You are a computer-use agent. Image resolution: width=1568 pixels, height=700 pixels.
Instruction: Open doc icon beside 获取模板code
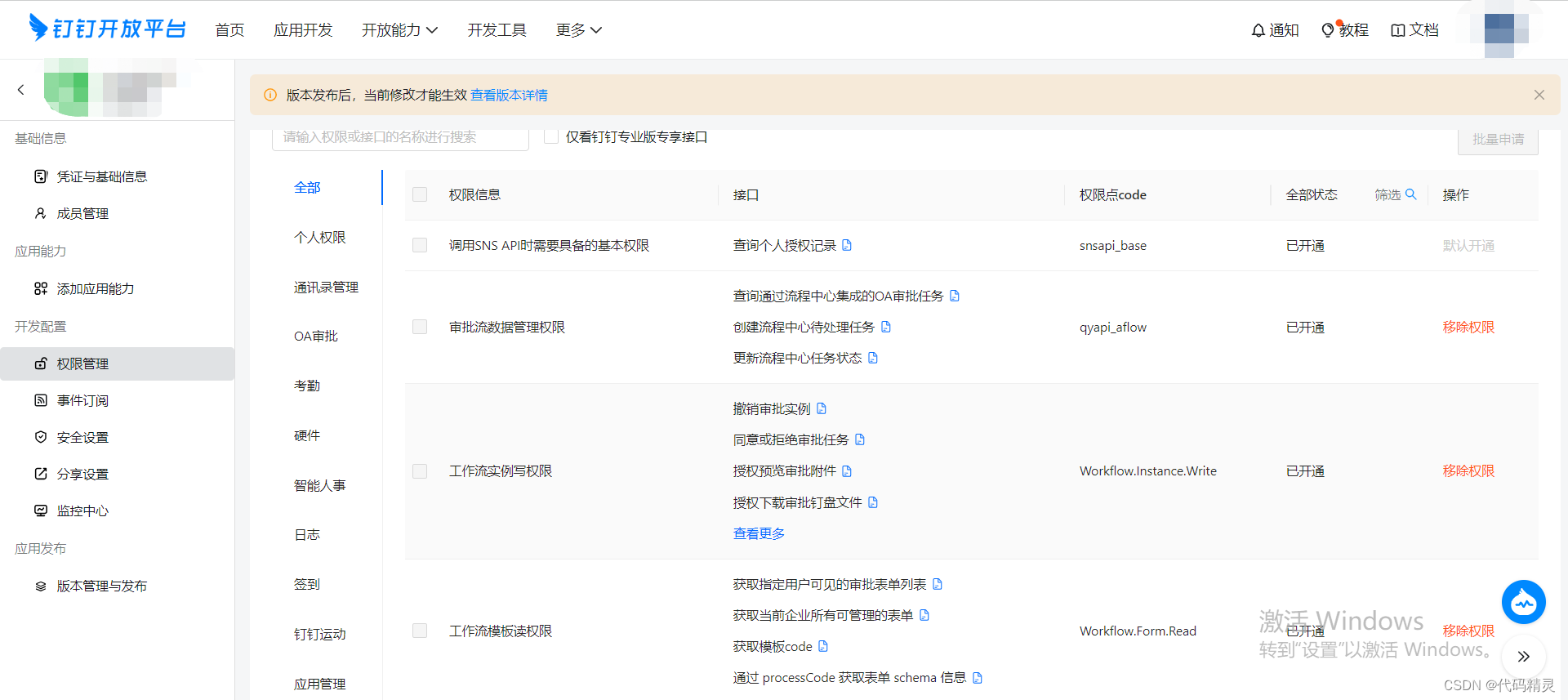pyautogui.click(x=823, y=646)
